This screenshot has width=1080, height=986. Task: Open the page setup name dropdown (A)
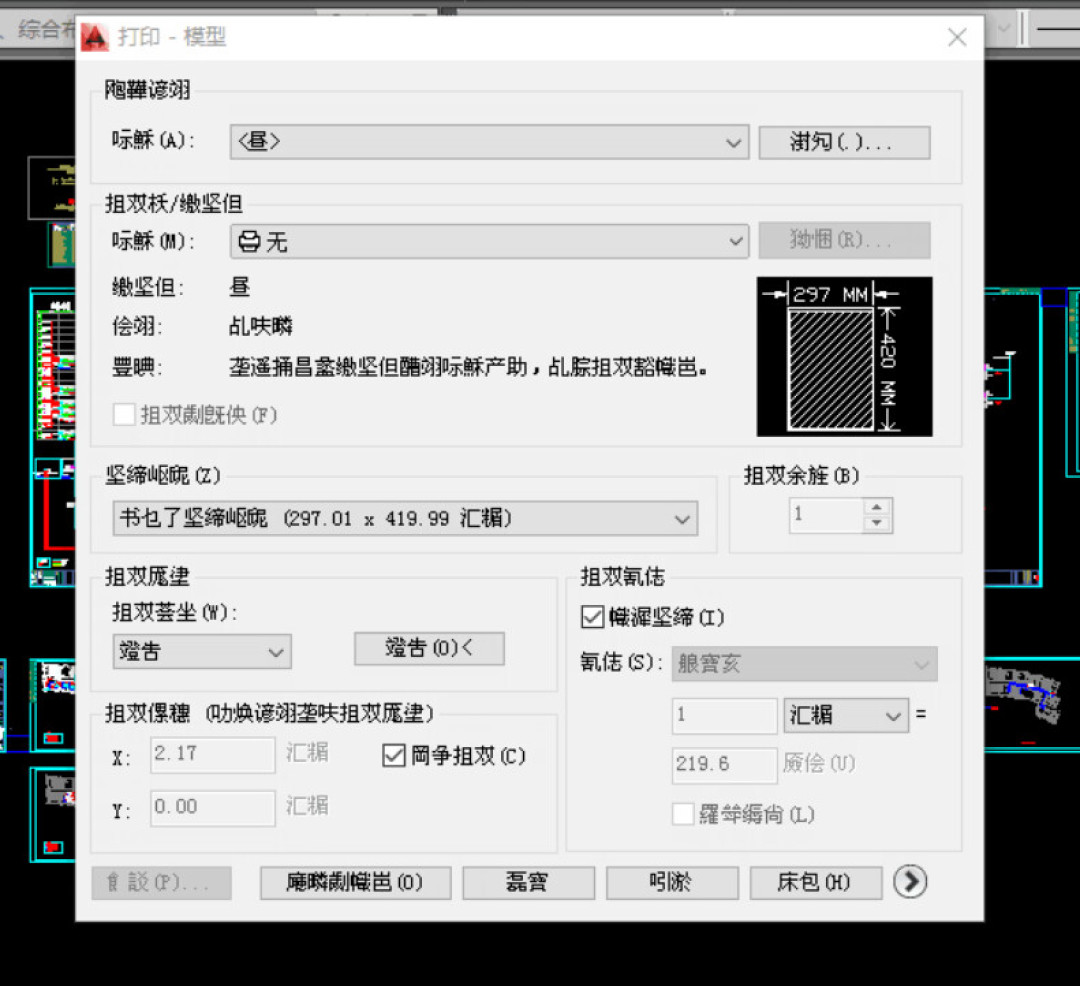(490, 142)
